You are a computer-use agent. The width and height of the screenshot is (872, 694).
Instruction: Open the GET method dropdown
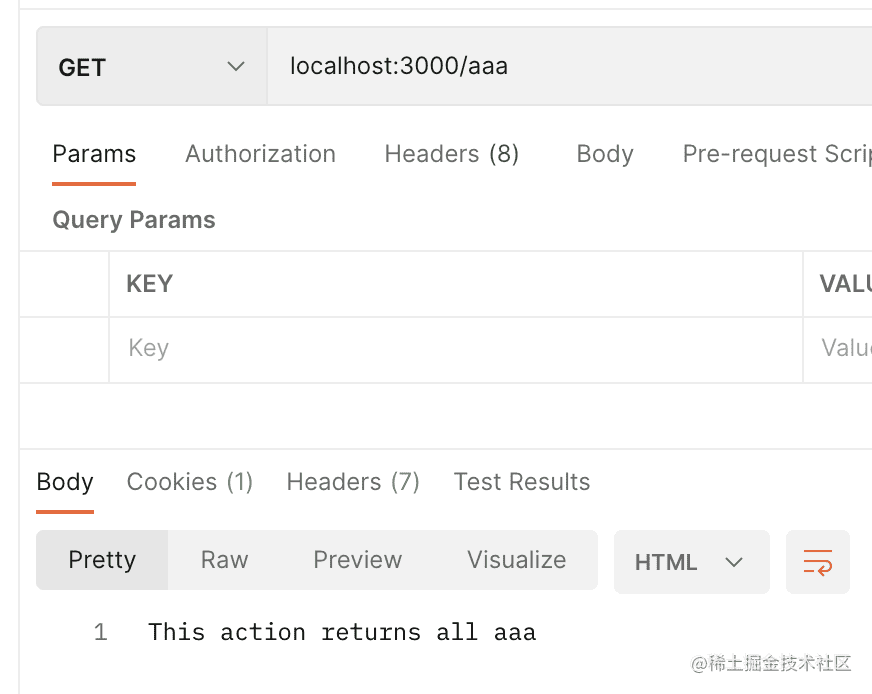point(151,67)
